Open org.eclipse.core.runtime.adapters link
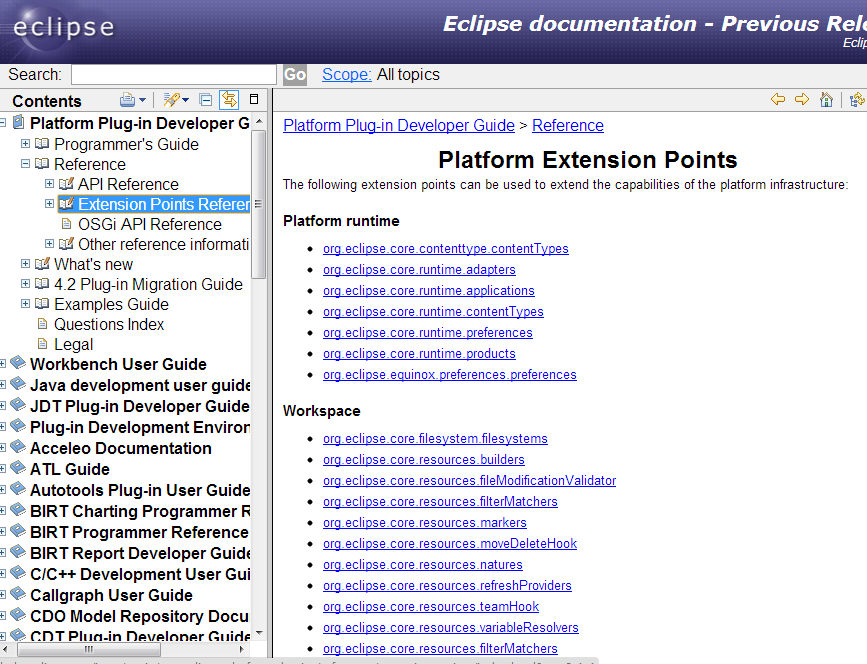Image resolution: width=867 pixels, height=664 pixels. (419, 270)
